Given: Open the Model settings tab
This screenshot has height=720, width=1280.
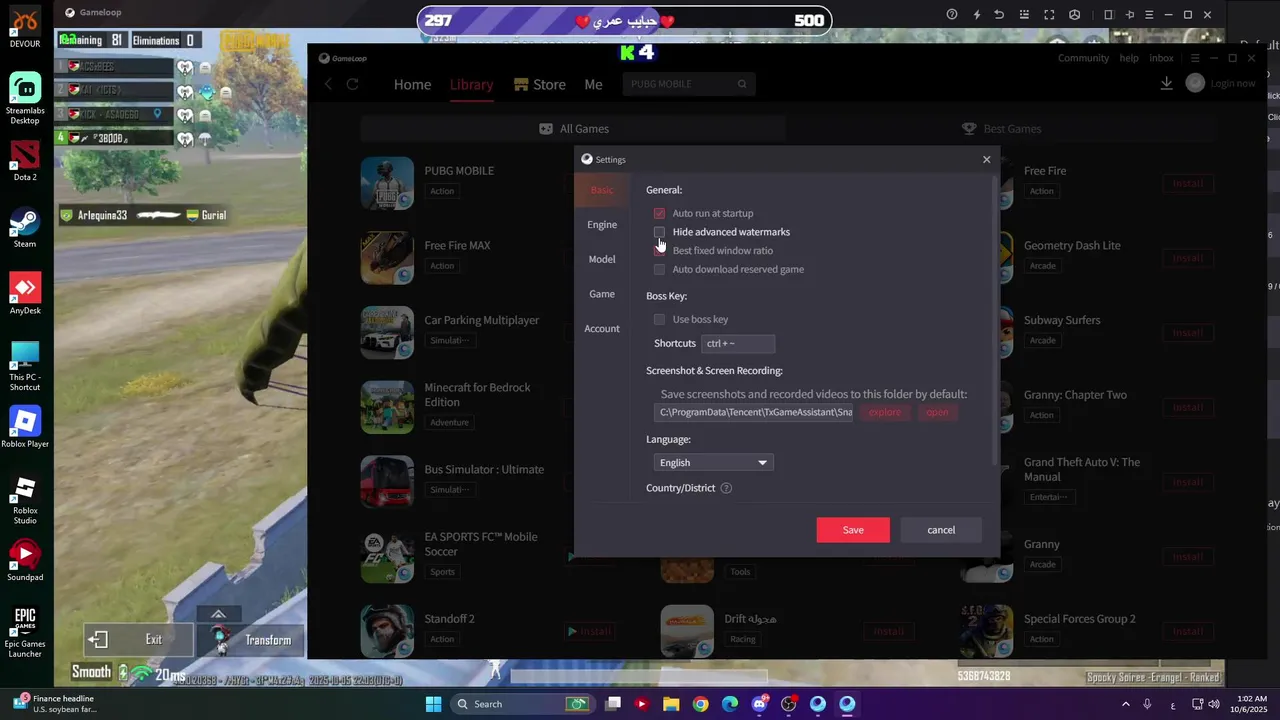Looking at the screenshot, I should [602, 259].
